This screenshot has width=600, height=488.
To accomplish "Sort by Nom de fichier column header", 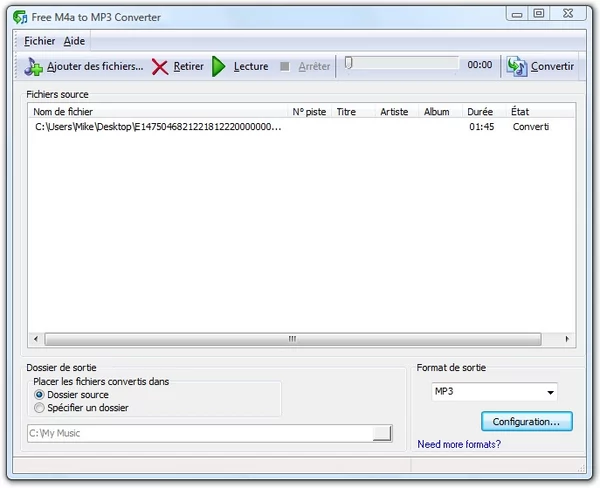I will (158, 112).
